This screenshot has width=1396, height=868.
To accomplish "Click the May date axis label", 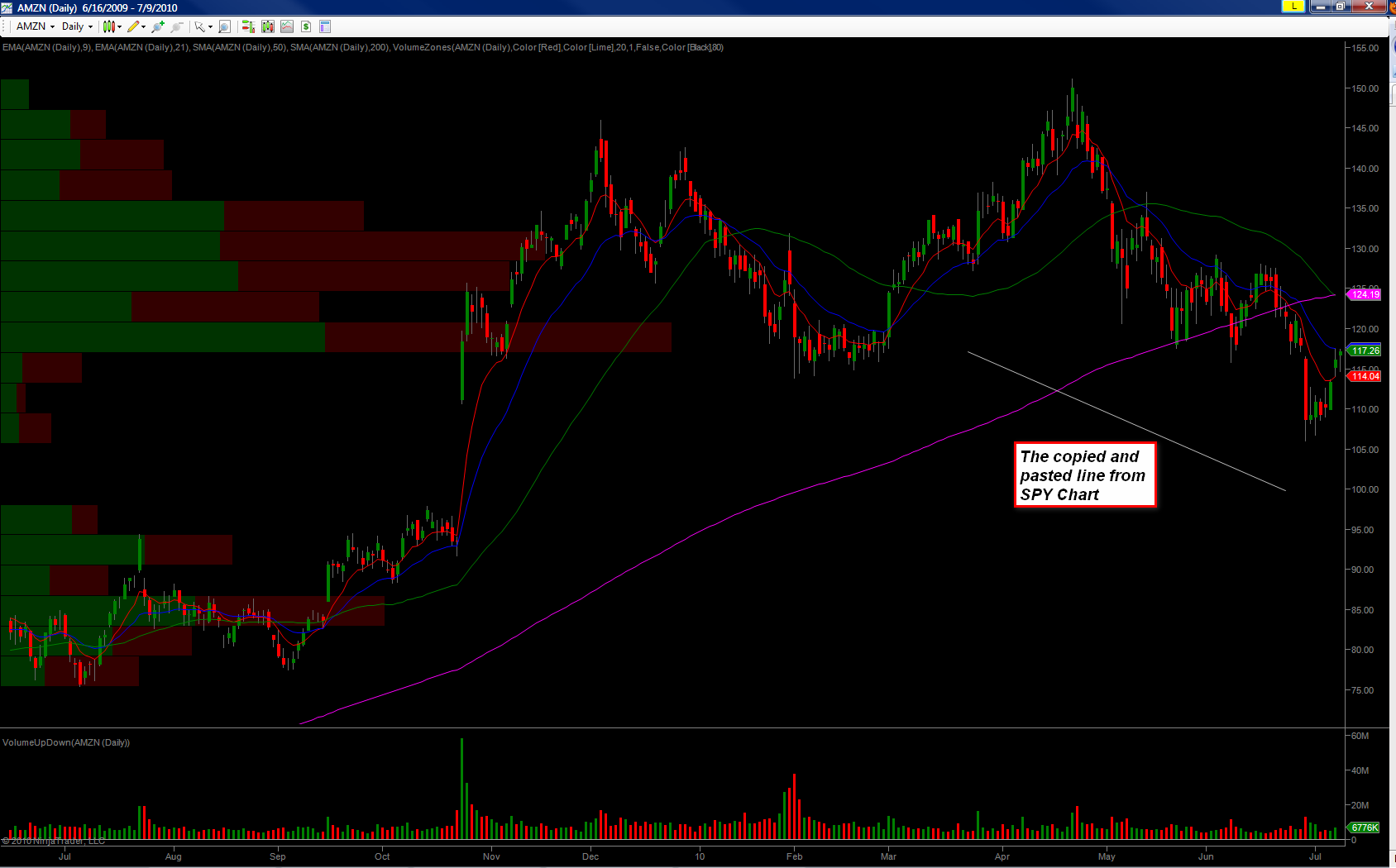I will coord(1107,856).
